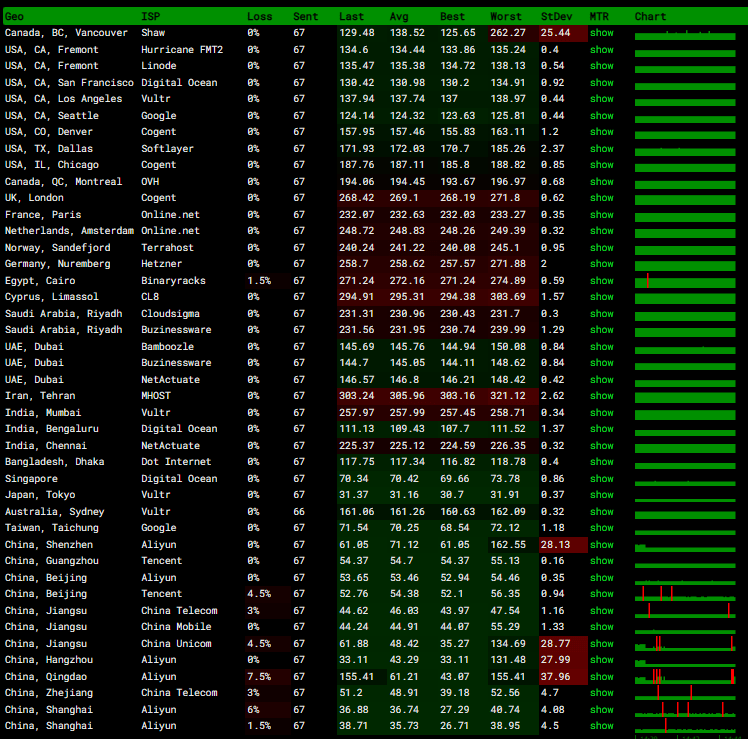Screen dimensions: 748x739
Task: Show MTR for Zhejiang China Telecom
Action: tap(602, 693)
